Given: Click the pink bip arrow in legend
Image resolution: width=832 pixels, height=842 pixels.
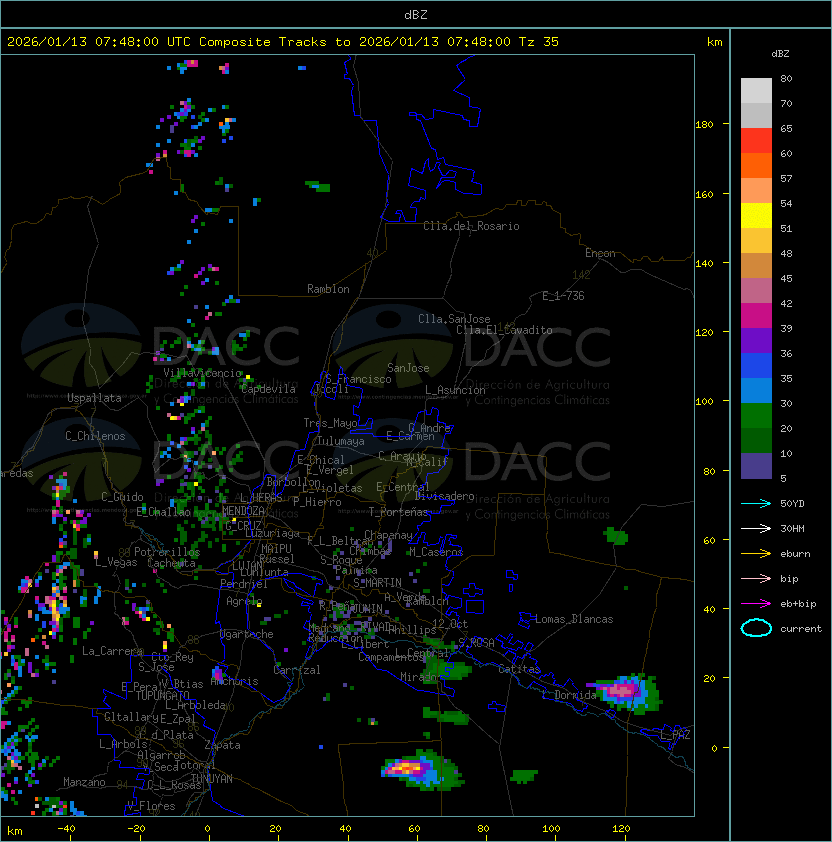Looking at the screenshot, I should click(x=756, y=578).
